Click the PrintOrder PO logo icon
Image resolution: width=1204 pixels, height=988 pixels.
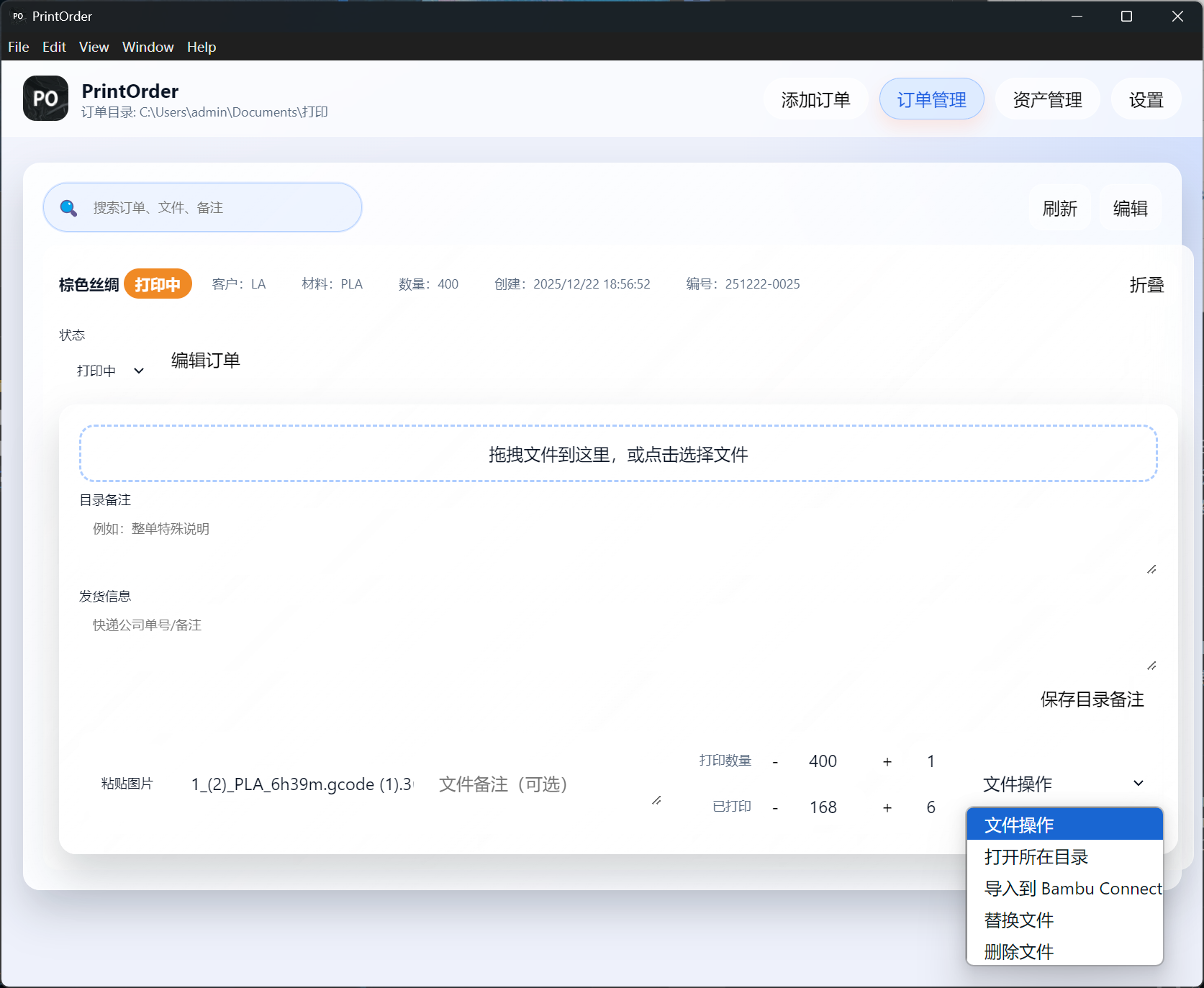(x=45, y=99)
